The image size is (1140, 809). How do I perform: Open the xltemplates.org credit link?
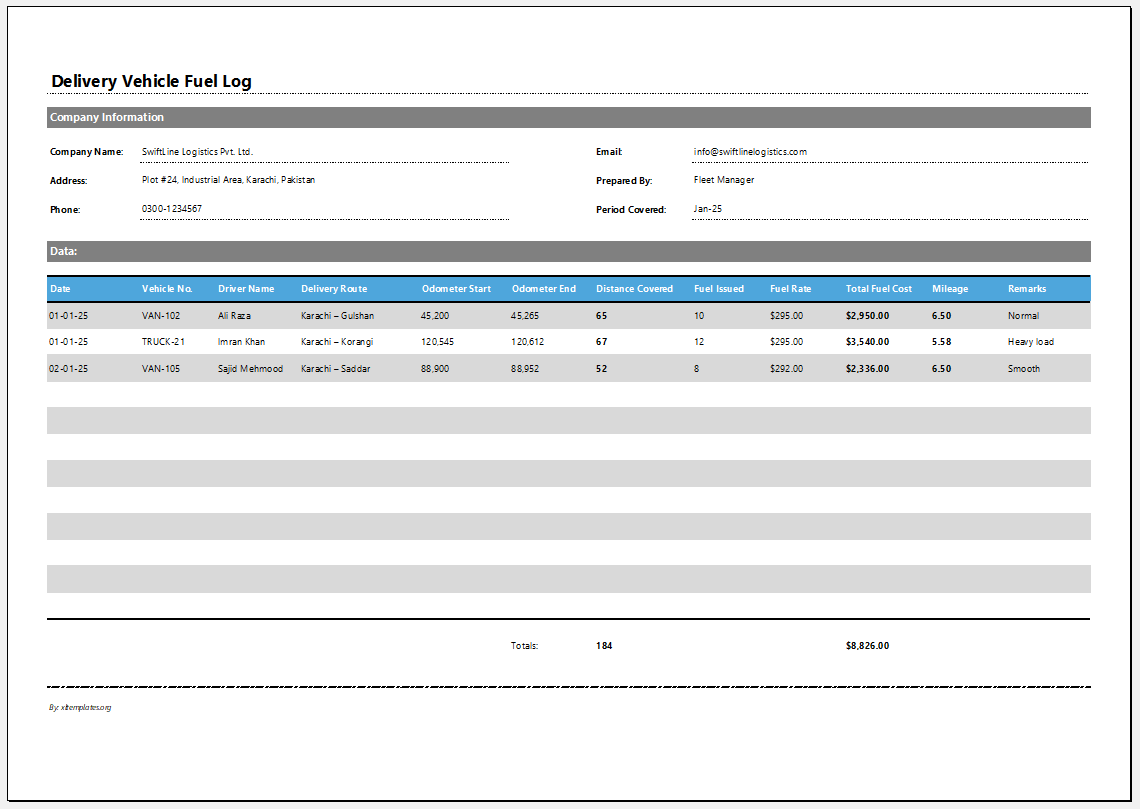80,708
